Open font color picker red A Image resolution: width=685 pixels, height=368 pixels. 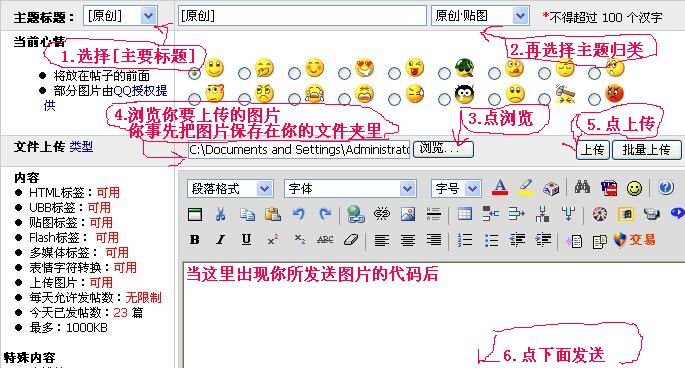500,188
